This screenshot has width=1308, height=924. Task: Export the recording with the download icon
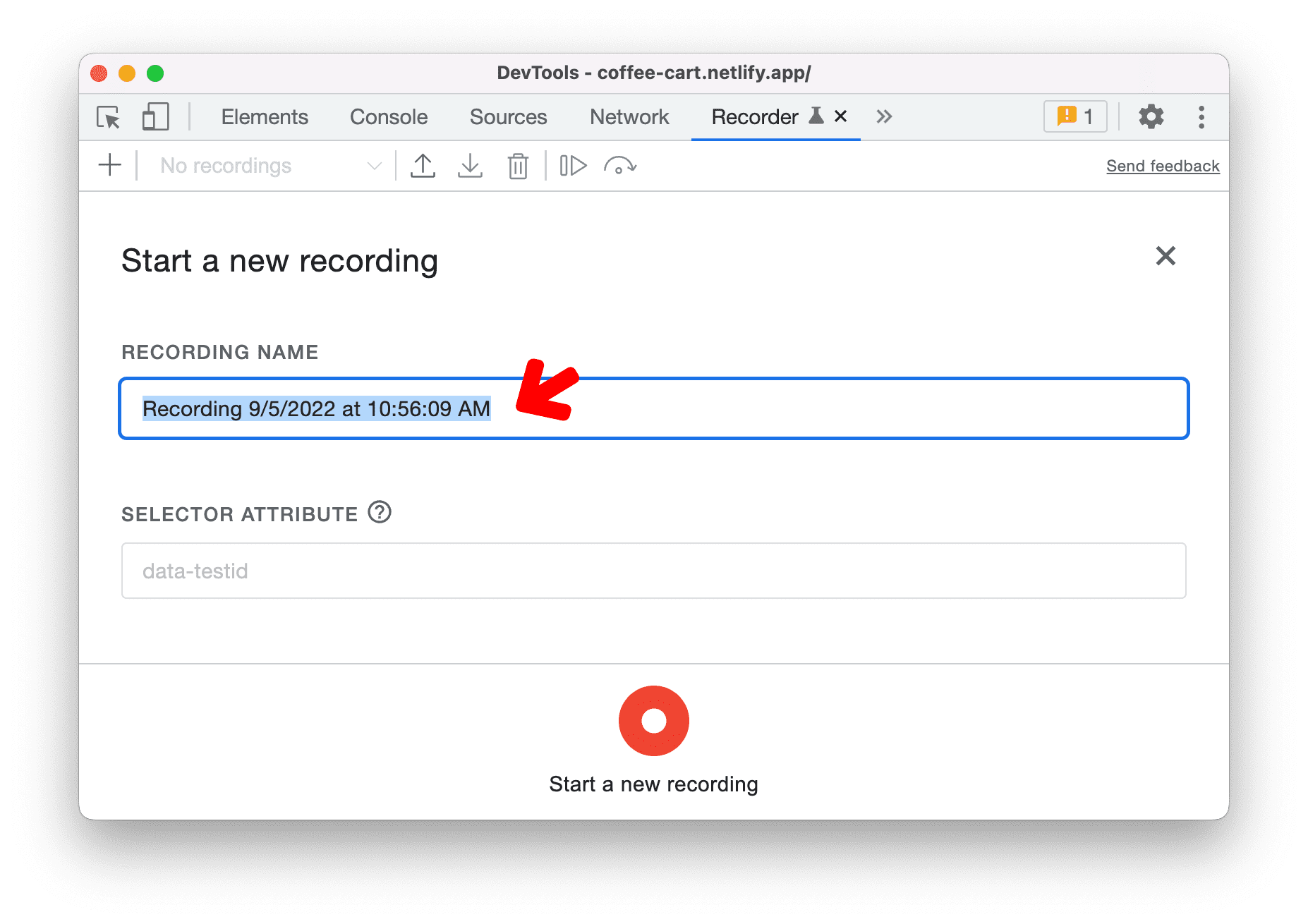coord(471,166)
